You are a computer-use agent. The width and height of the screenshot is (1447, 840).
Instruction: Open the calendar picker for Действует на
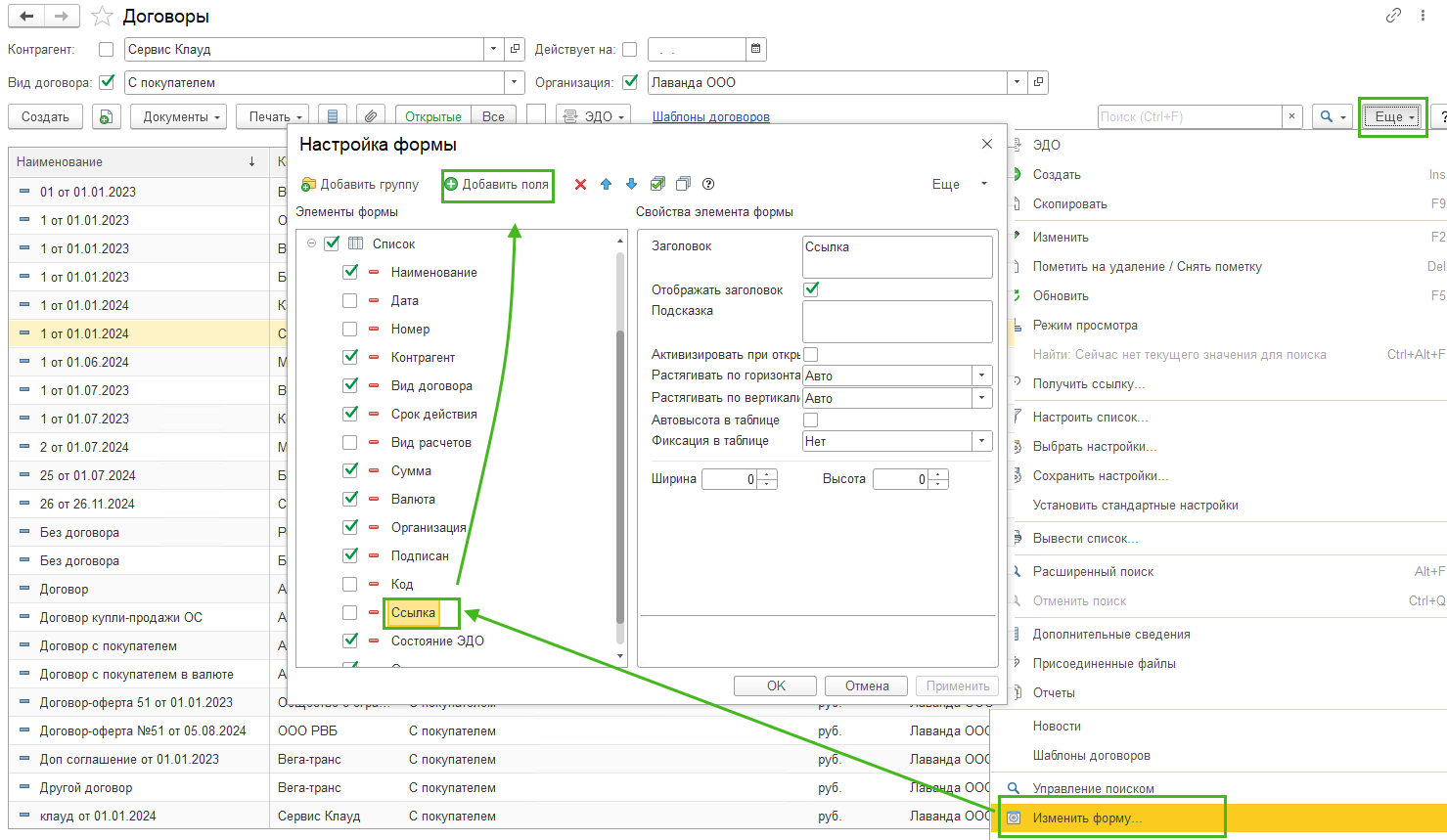coord(755,49)
